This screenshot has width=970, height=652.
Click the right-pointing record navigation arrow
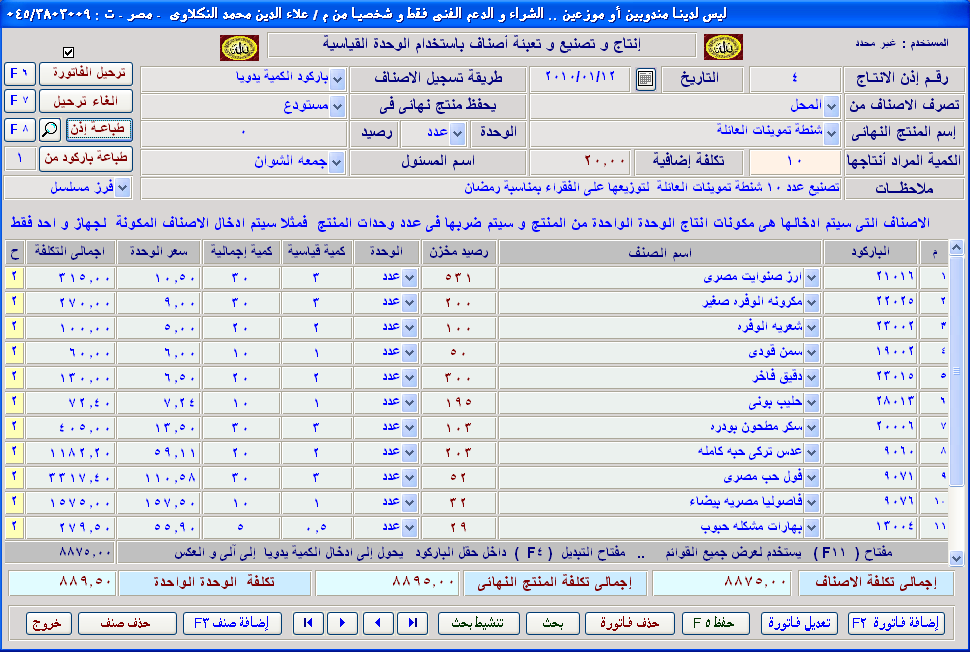343,623
